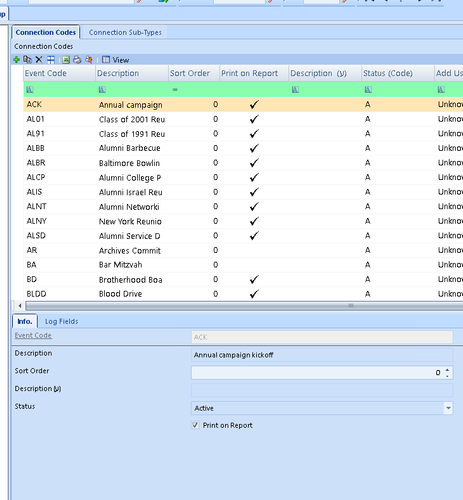
Task: Click the horizontal scrollbar left arrow
Action: pos(20,306)
